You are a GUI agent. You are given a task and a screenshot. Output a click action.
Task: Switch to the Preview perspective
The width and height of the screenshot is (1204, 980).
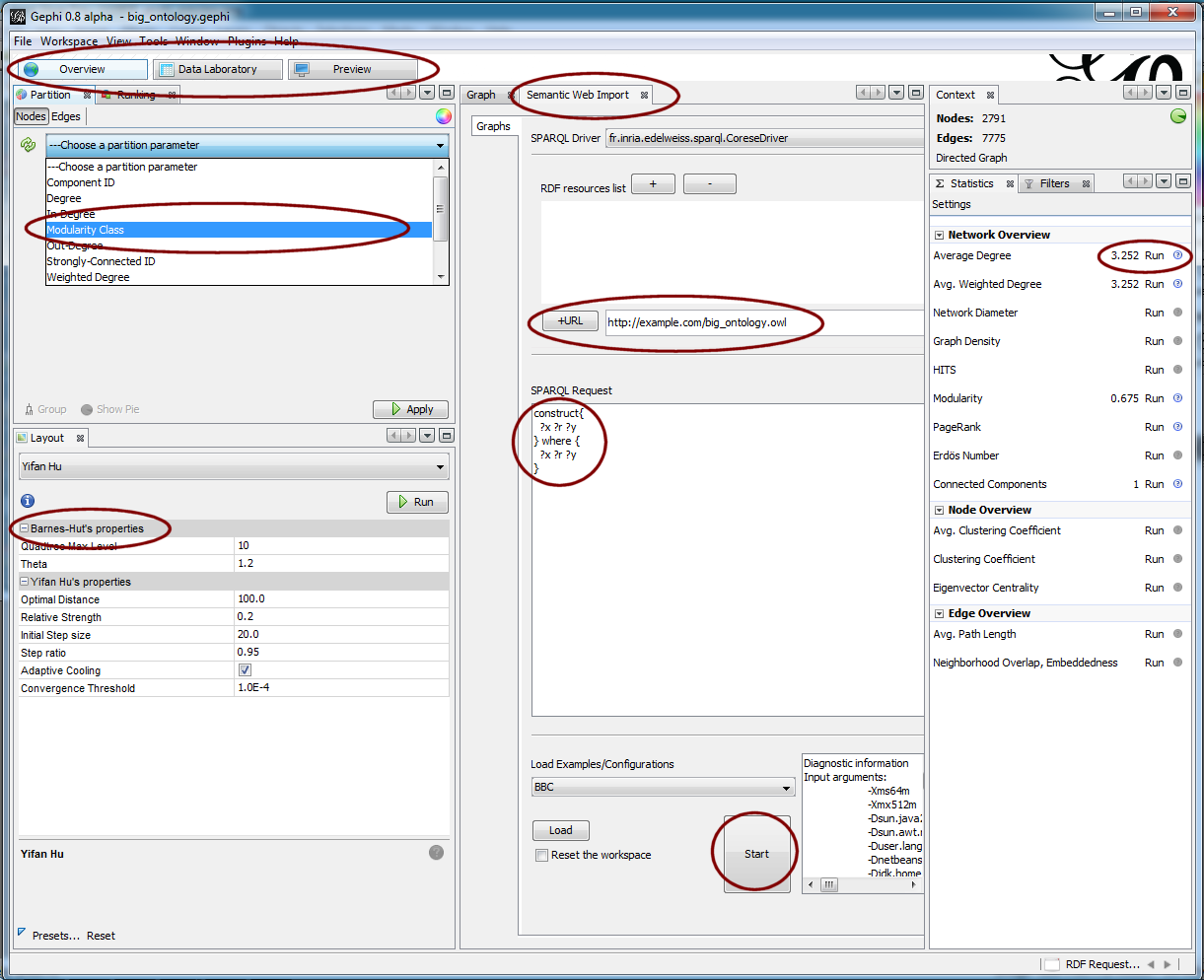tap(352, 69)
